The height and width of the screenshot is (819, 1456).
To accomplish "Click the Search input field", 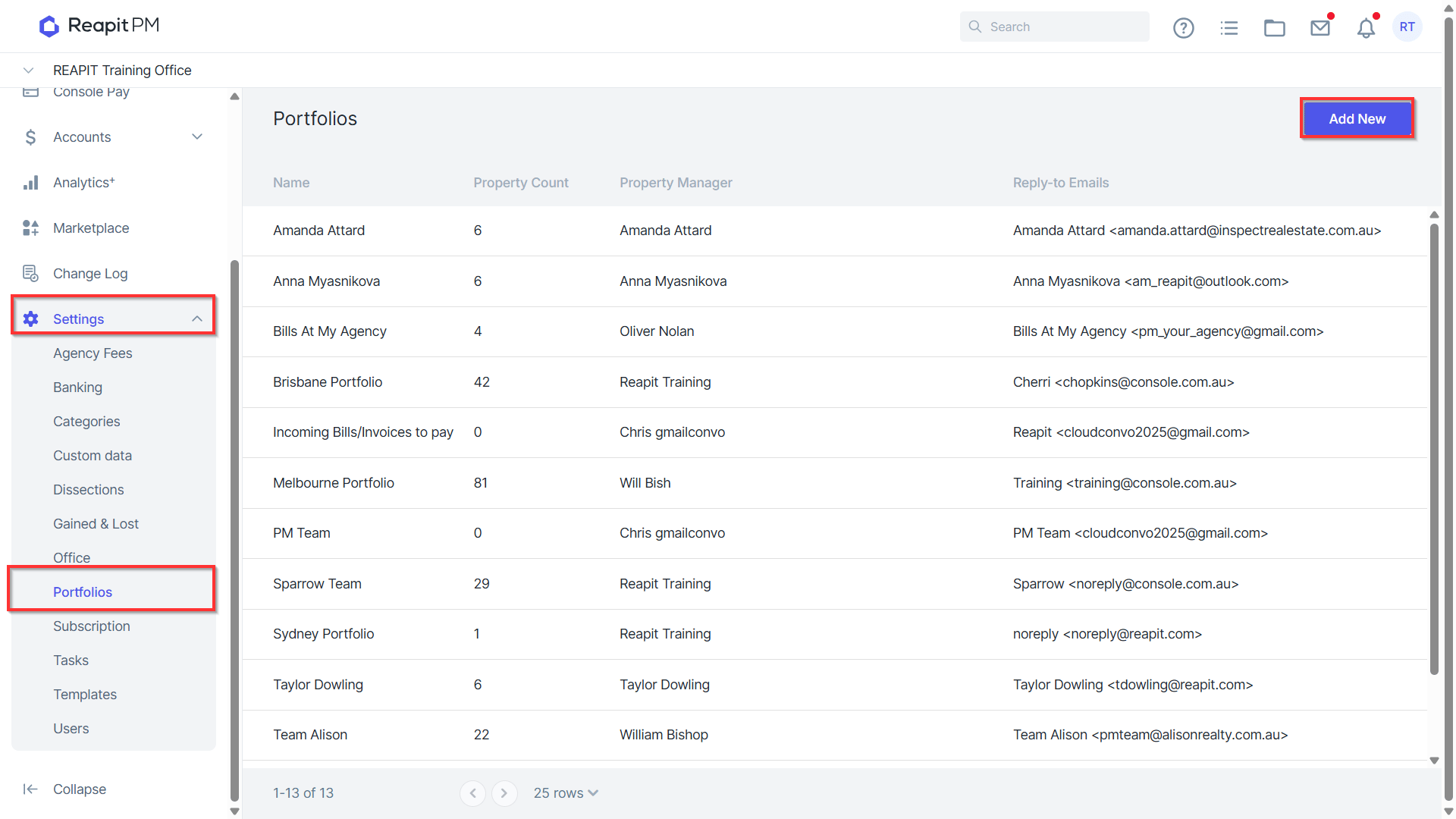I will coord(1054,27).
